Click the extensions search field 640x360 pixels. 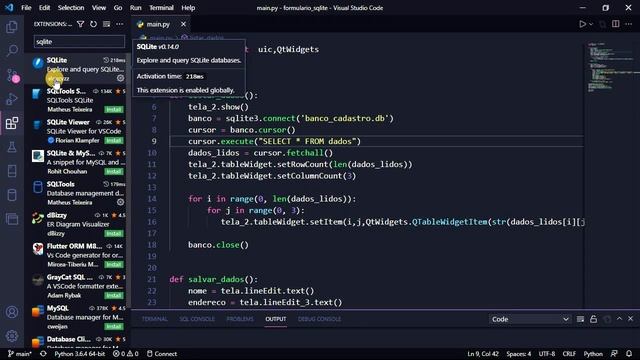click(79, 41)
